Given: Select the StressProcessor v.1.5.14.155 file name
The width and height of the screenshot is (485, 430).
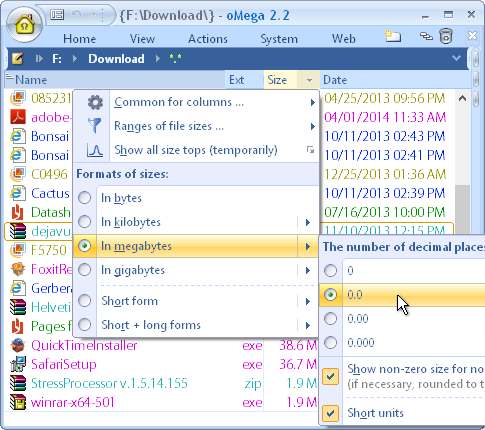Looking at the screenshot, I should [109, 383].
